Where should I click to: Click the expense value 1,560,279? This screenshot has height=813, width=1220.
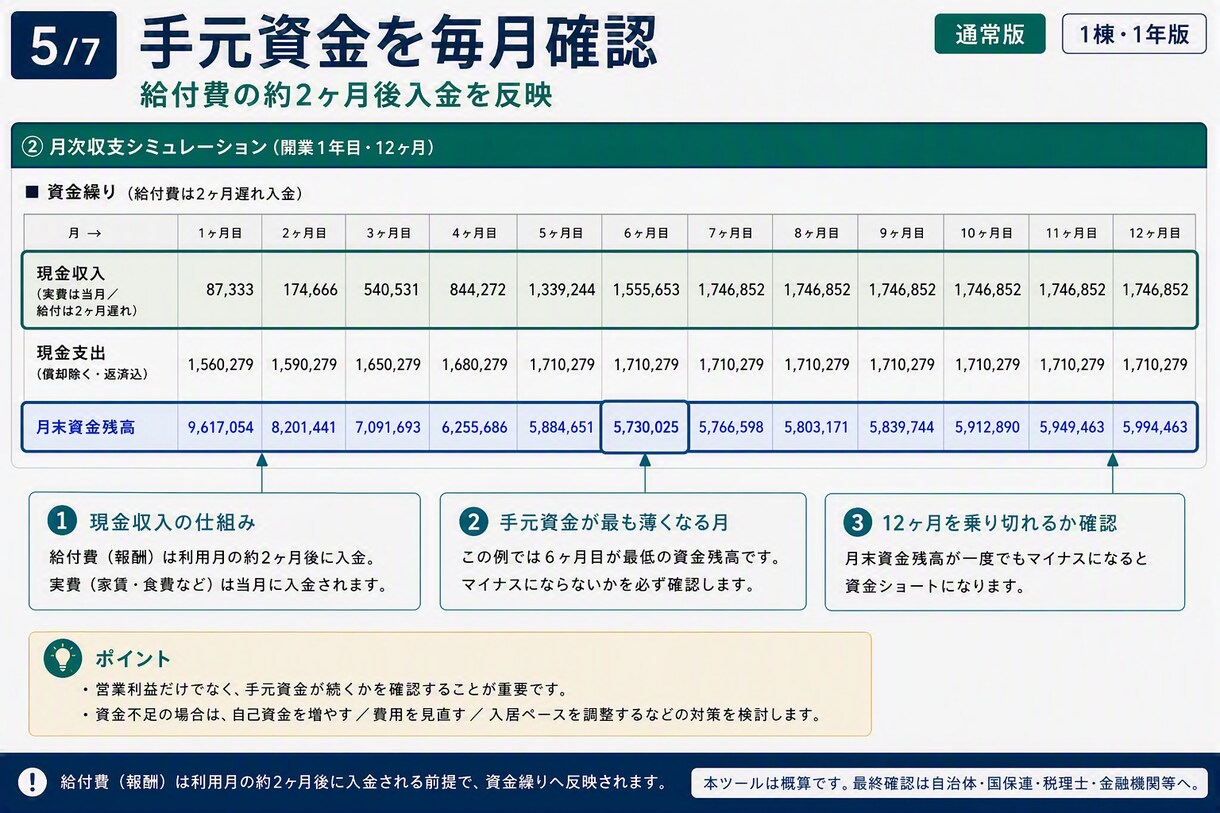click(x=221, y=365)
